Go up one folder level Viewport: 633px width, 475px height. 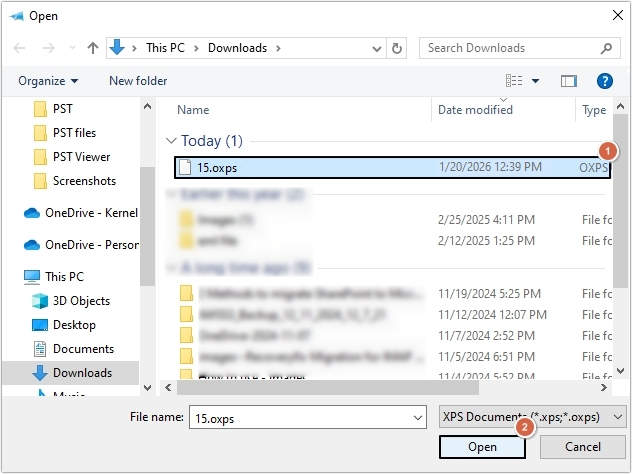[93, 48]
